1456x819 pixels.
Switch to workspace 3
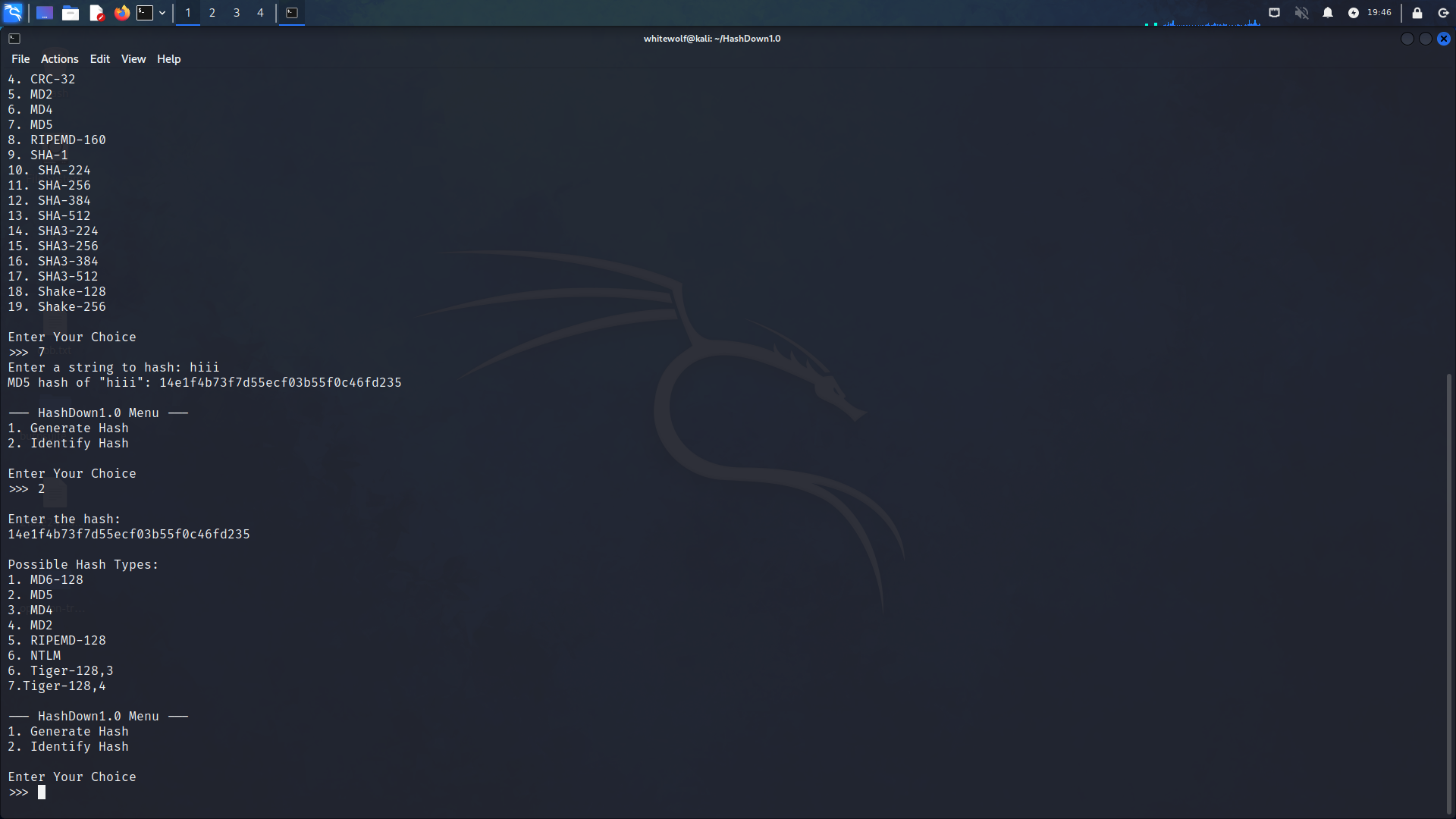tap(237, 12)
